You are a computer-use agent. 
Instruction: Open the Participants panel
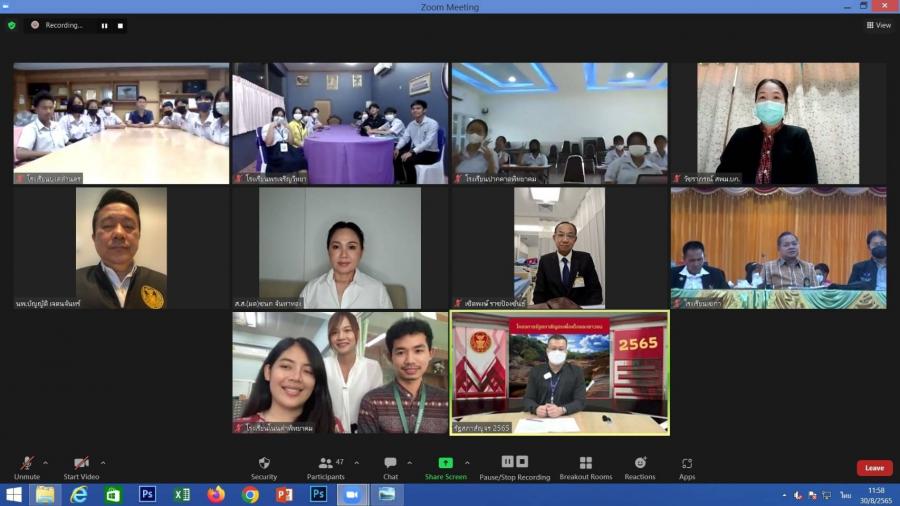[x=326, y=467]
